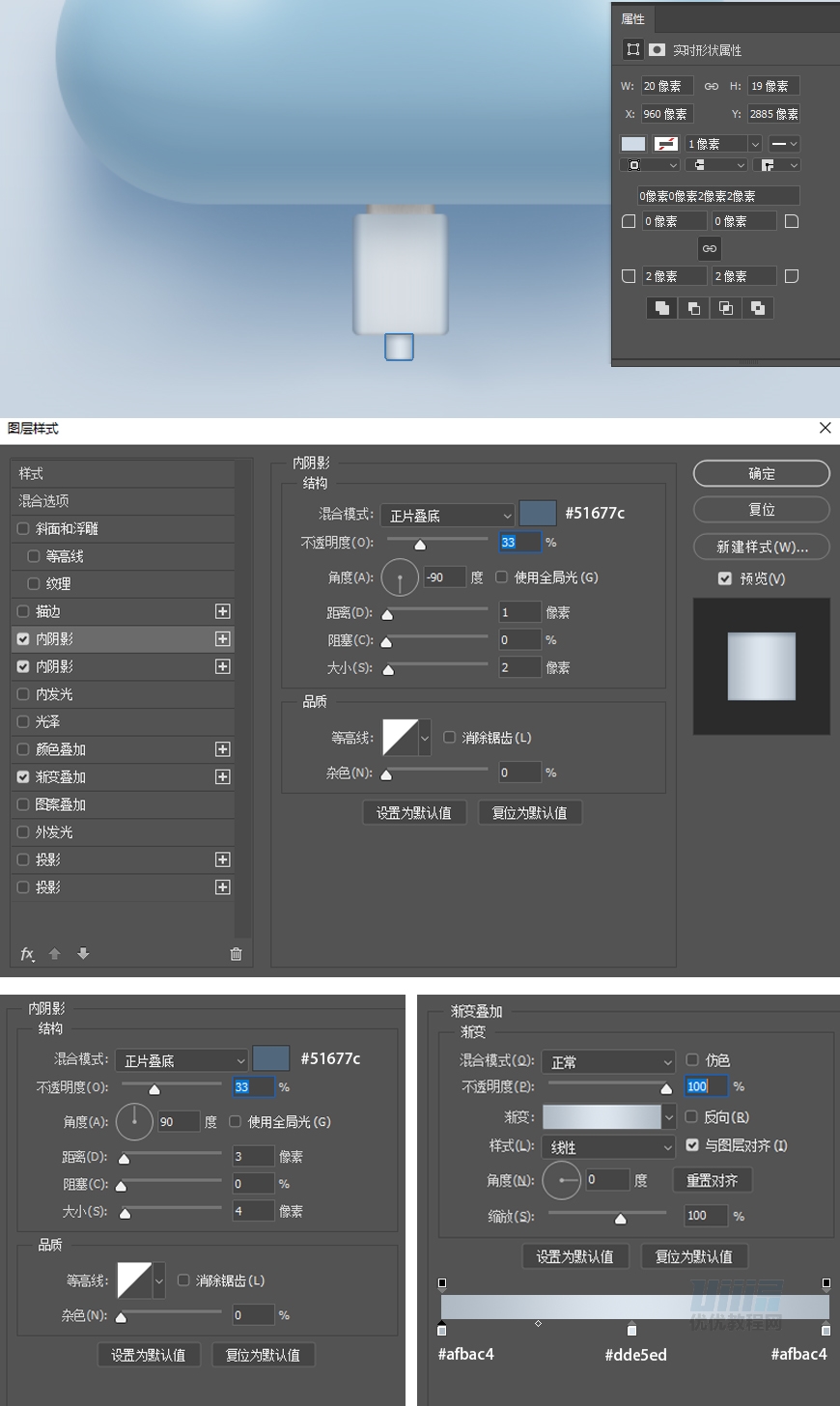Click the plus icon on the 渐变叠加 row
The width and height of the screenshot is (840, 1406).
pos(222,777)
